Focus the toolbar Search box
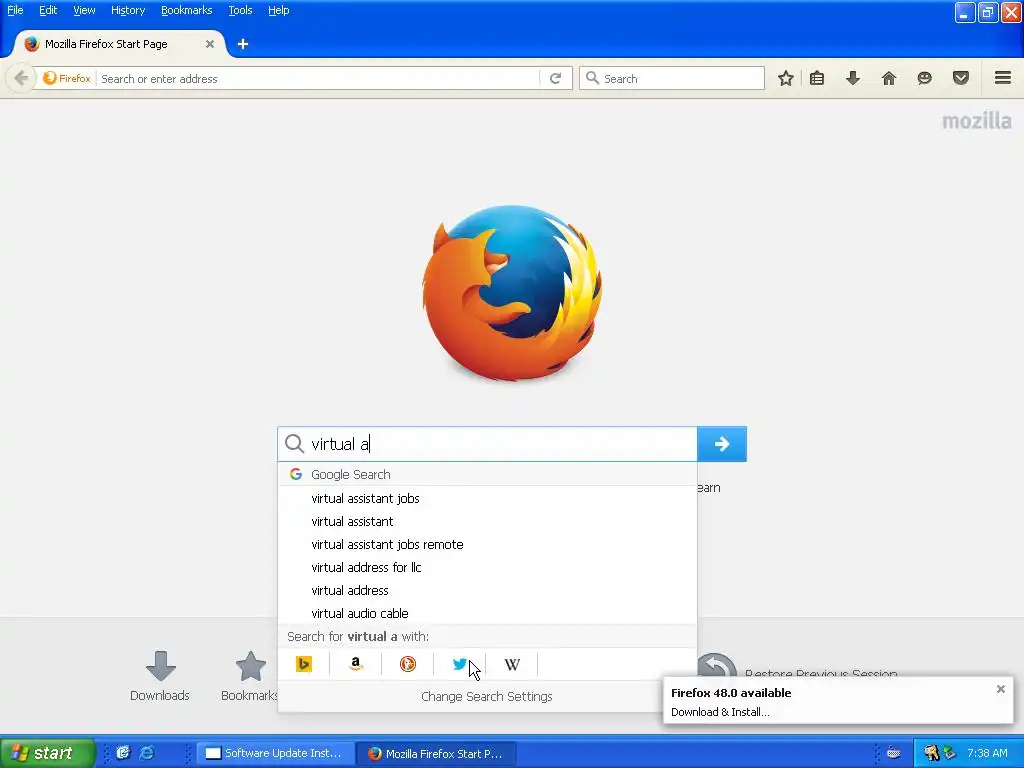Screen dimensions: 1024x768 672,78
